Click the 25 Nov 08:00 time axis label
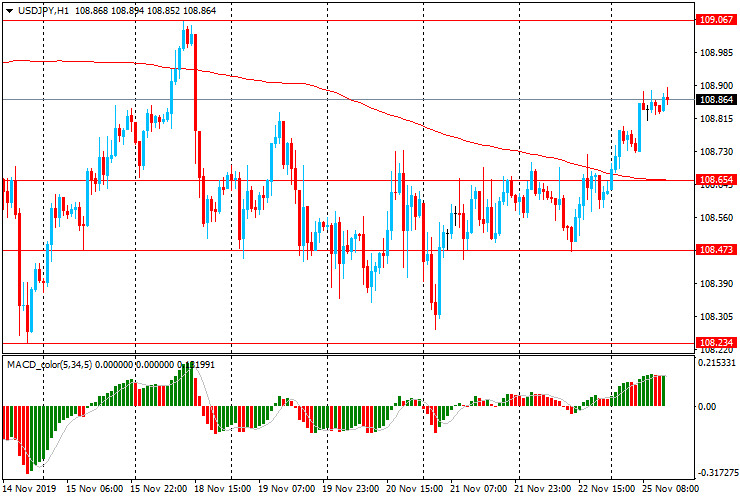 [x=670, y=488]
